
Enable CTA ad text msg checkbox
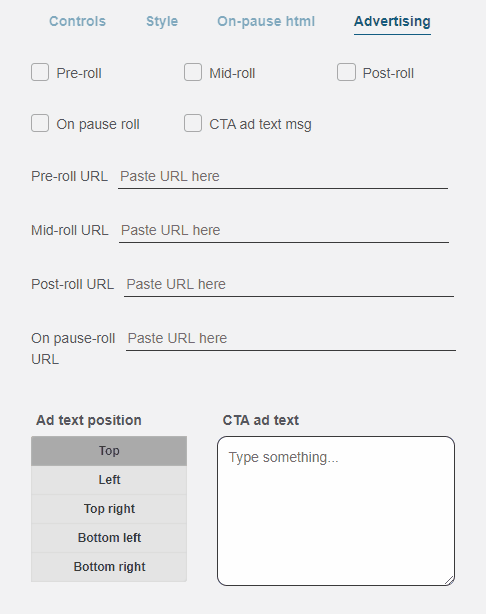point(193,123)
